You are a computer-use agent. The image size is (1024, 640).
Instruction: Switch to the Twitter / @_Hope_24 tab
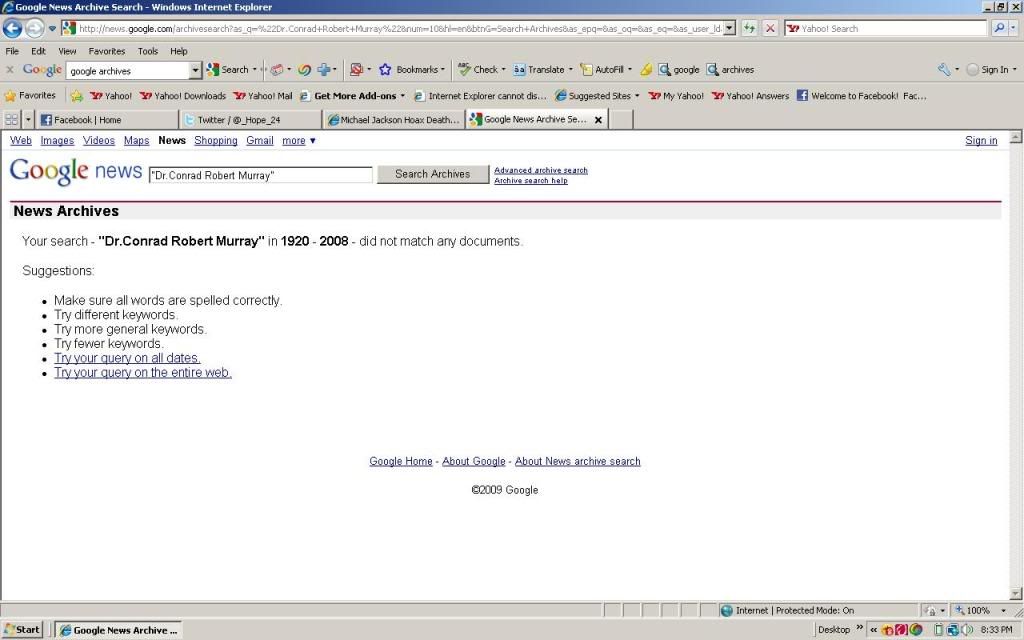pyautogui.click(x=250, y=120)
